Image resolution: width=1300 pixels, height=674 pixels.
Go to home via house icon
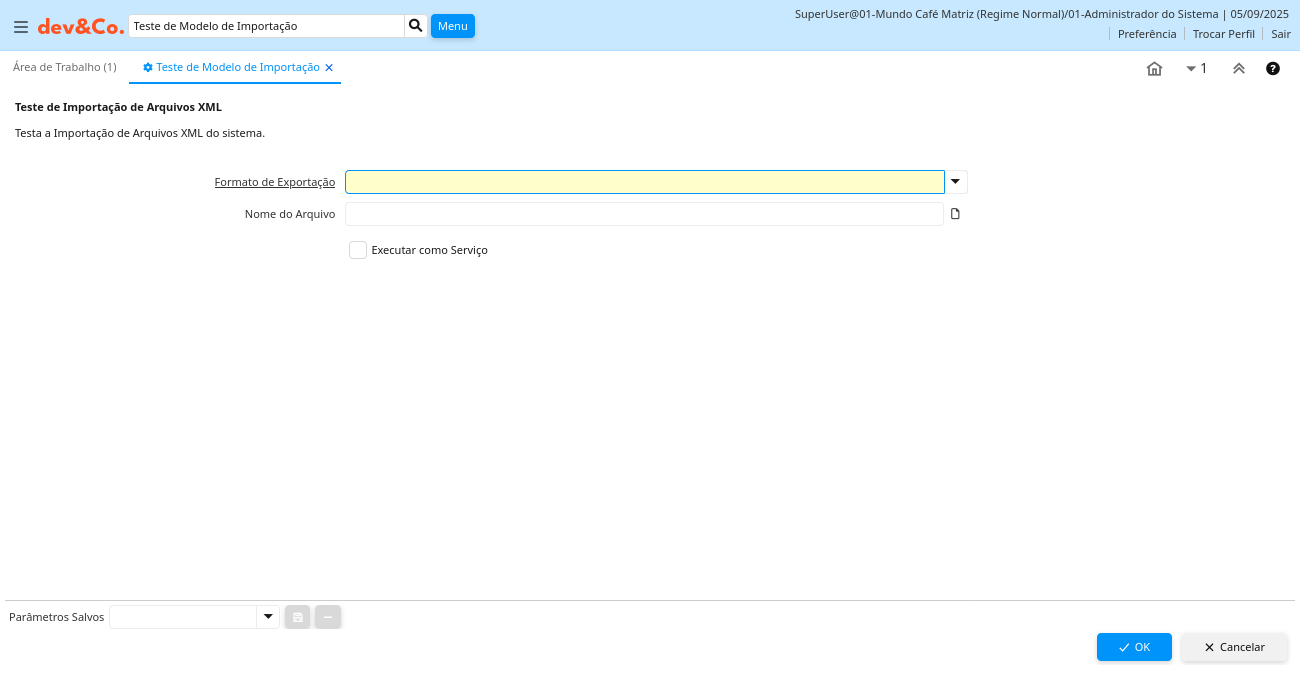1154,69
